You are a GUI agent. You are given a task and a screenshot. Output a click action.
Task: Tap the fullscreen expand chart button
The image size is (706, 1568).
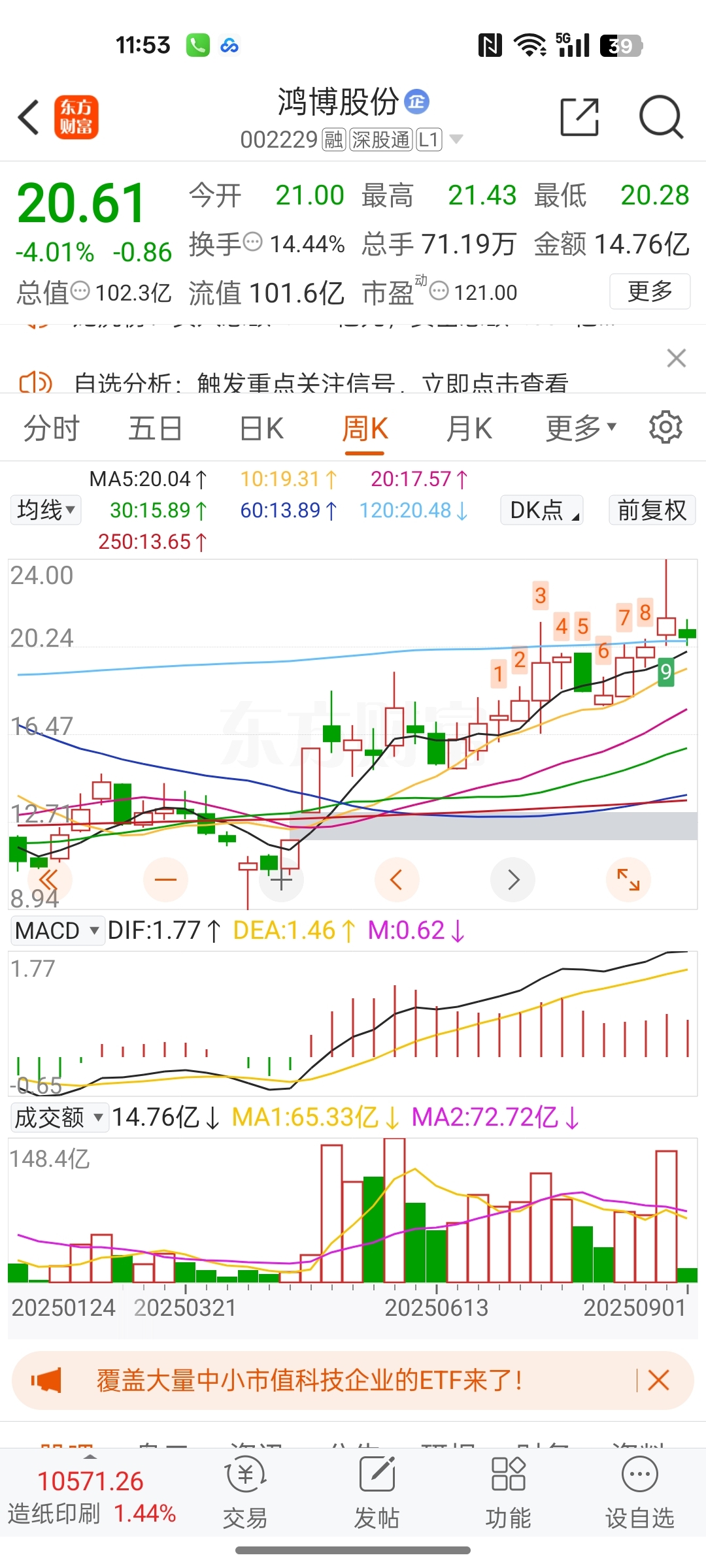628,879
